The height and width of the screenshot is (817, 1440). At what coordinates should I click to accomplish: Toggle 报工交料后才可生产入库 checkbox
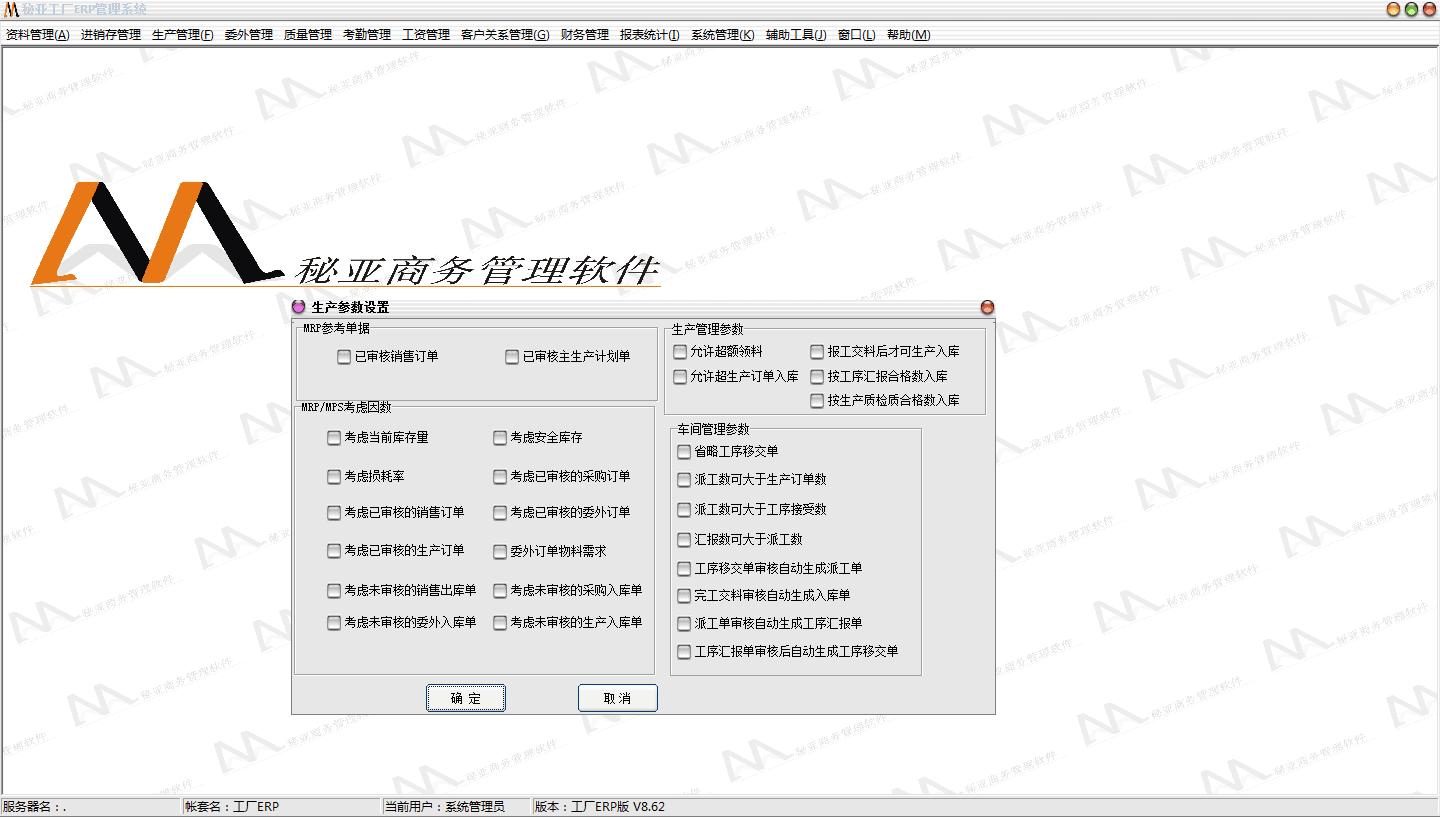click(x=817, y=351)
